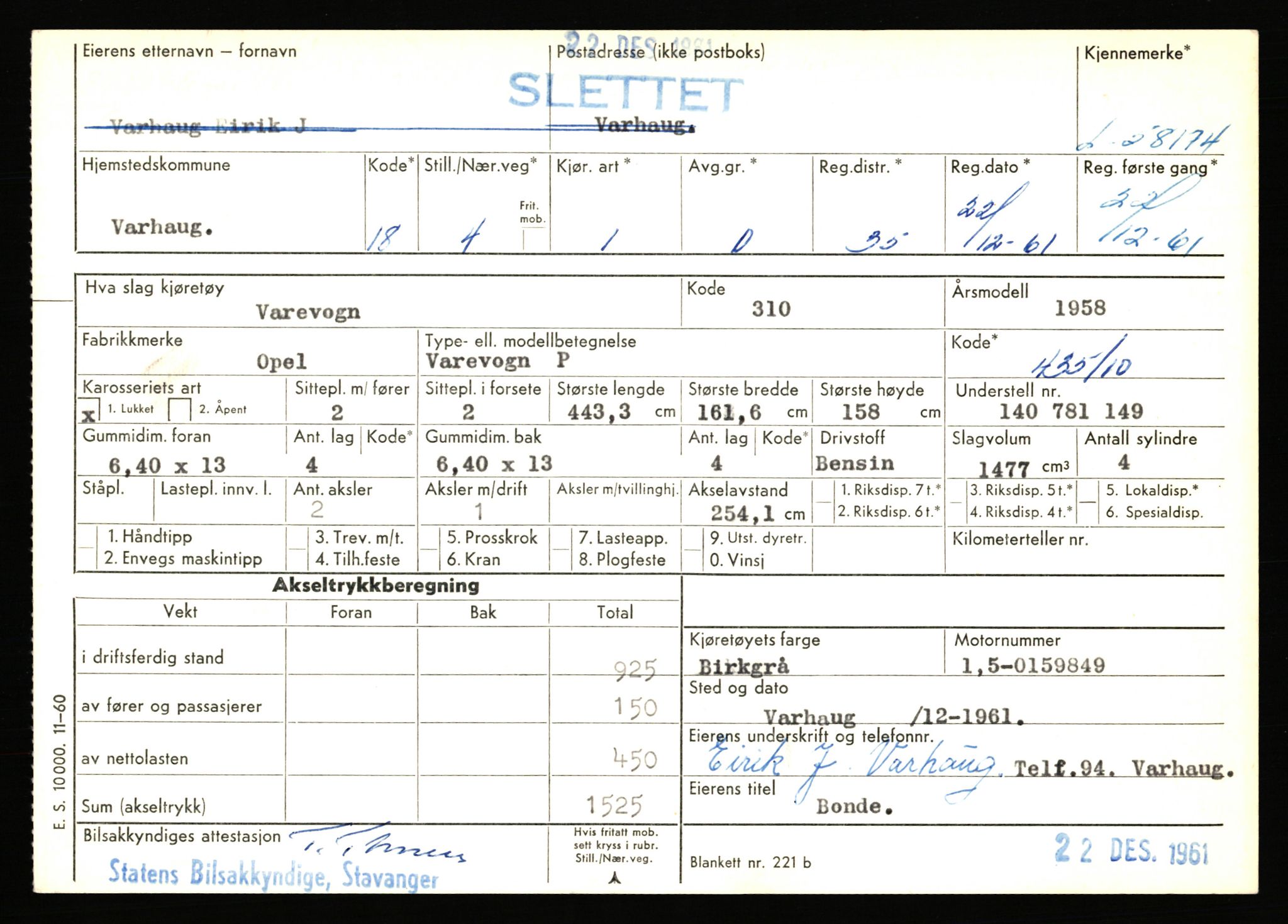Click the handwritten Still./Nær.veg value '4'
The image size is (1288, 924).
pyautogui.click(x=472, y=237)
